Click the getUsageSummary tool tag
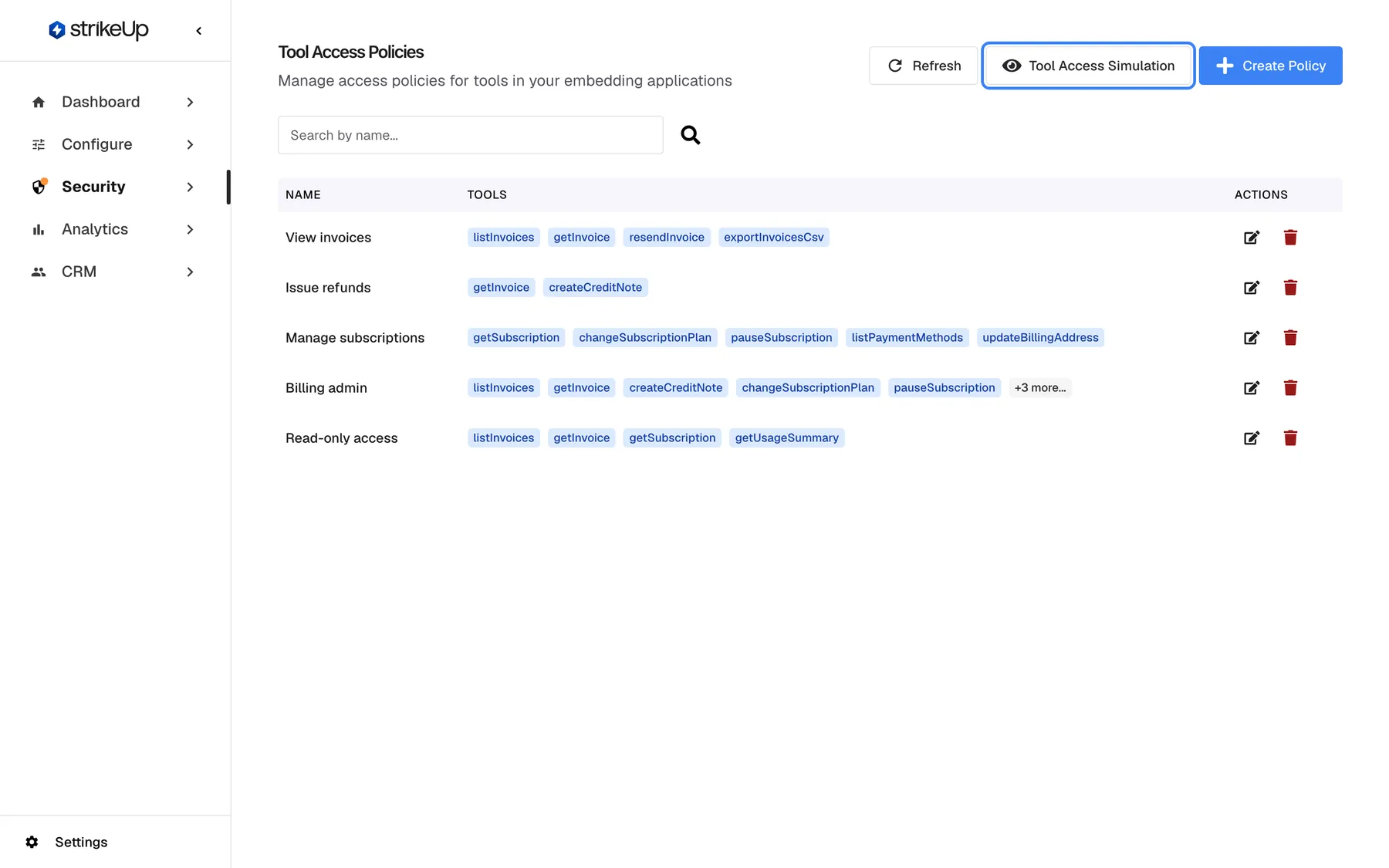1389x868 pixels. (x=786, y=437)
